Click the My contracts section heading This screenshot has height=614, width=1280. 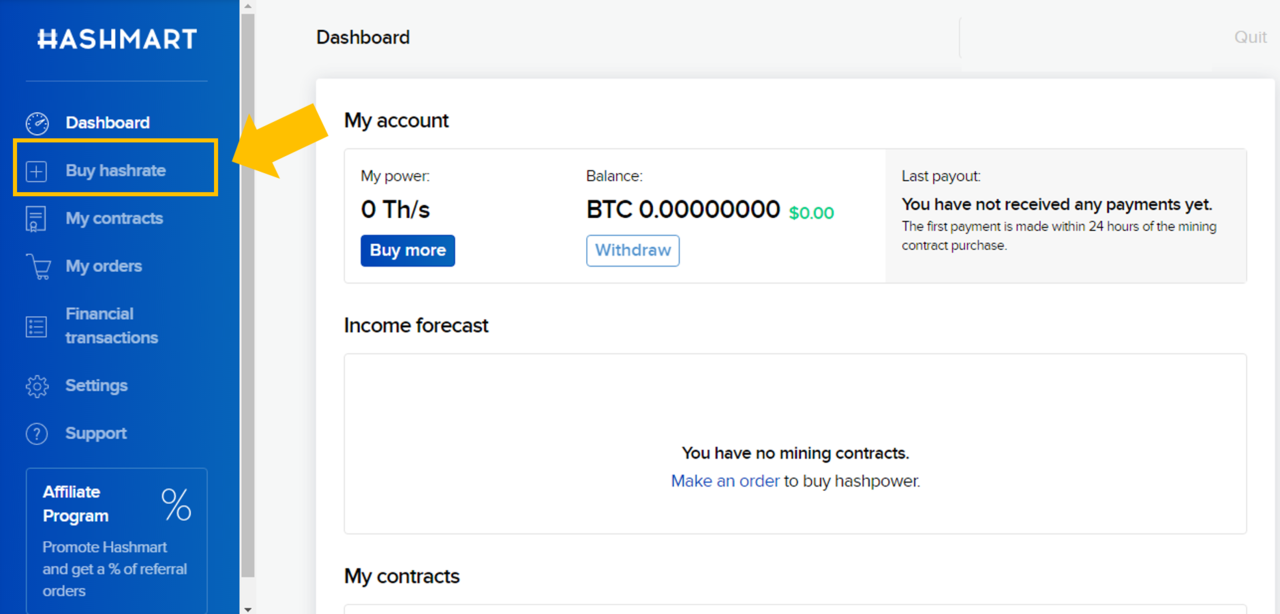(x=402, y=577)
